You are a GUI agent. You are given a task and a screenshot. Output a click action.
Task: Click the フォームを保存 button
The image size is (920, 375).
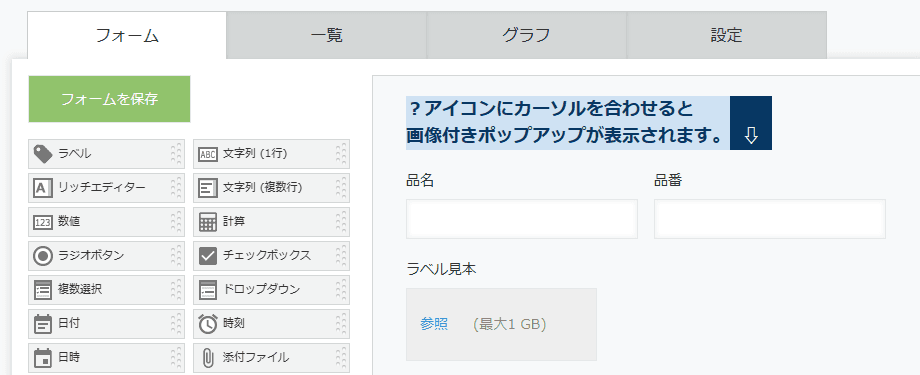pos(109,99)
